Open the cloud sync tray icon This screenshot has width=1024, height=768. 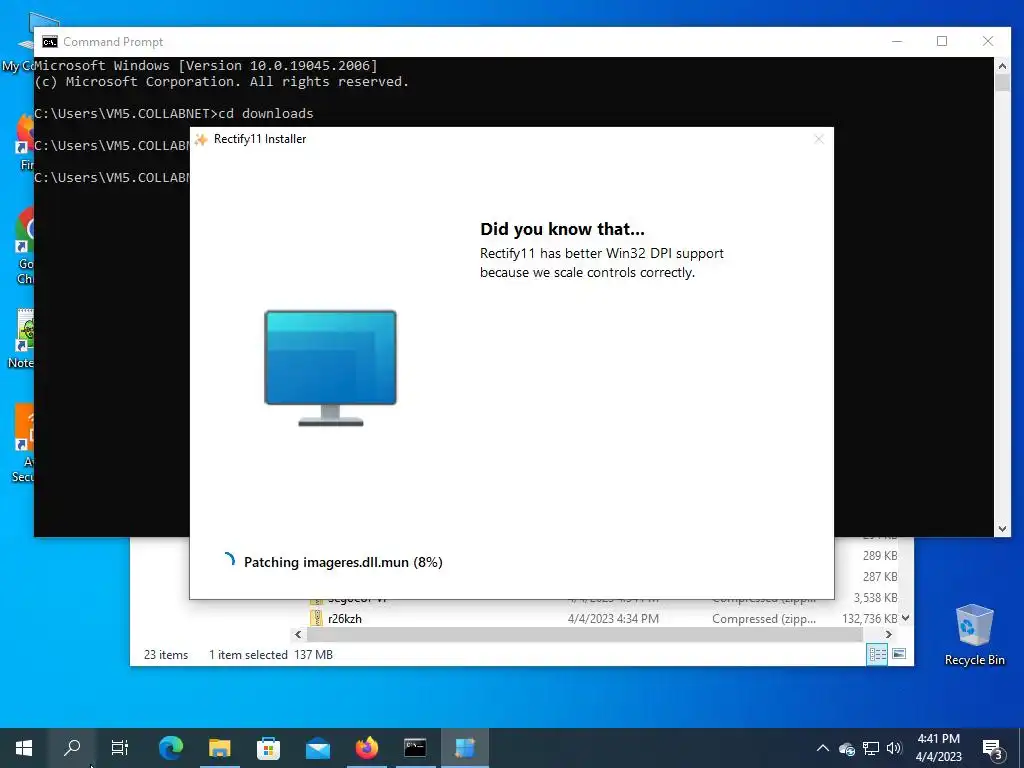(x=847, y=748)
